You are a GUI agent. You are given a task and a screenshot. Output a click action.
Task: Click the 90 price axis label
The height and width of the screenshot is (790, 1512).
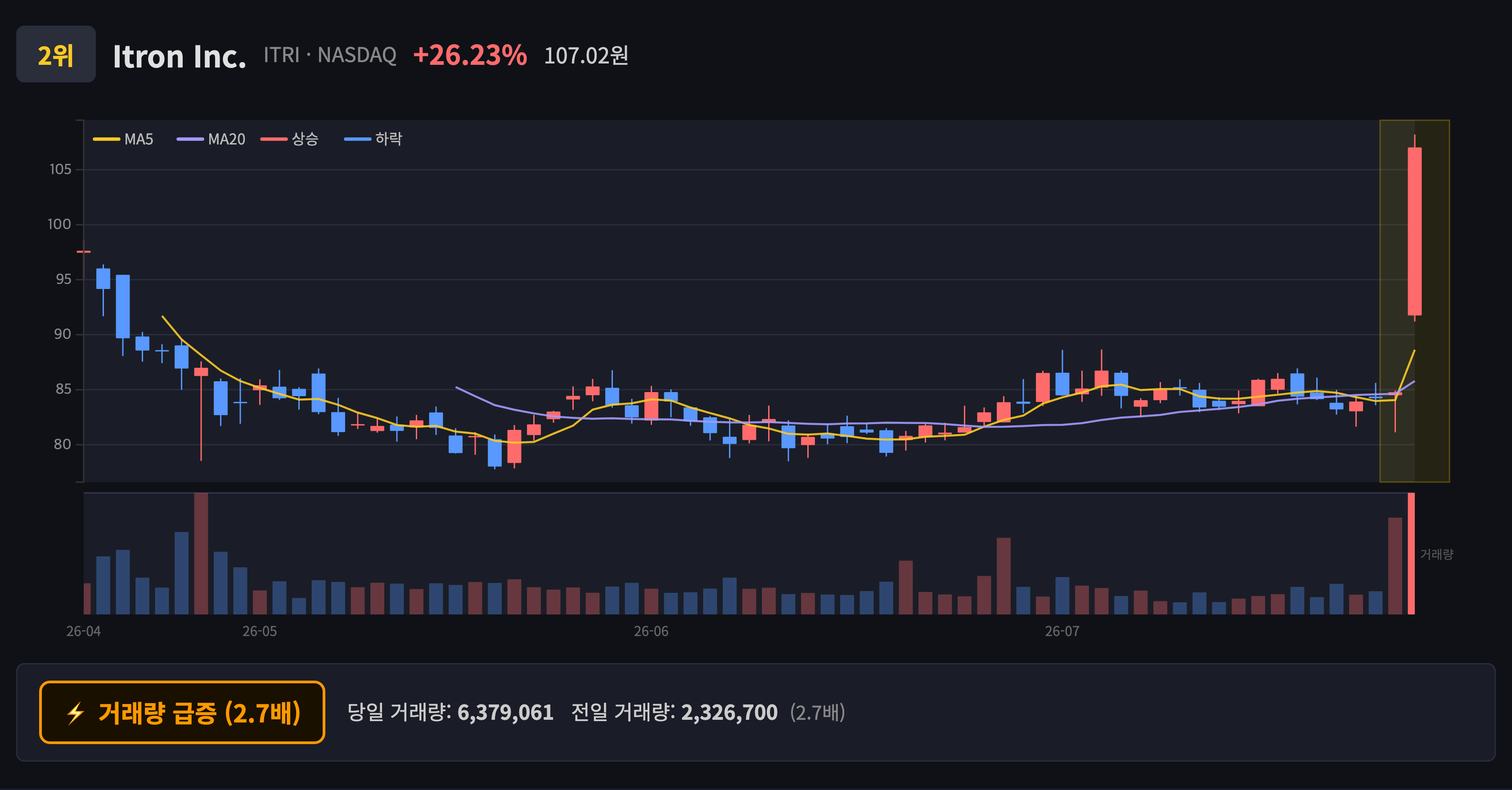click(x=63, y=334)
